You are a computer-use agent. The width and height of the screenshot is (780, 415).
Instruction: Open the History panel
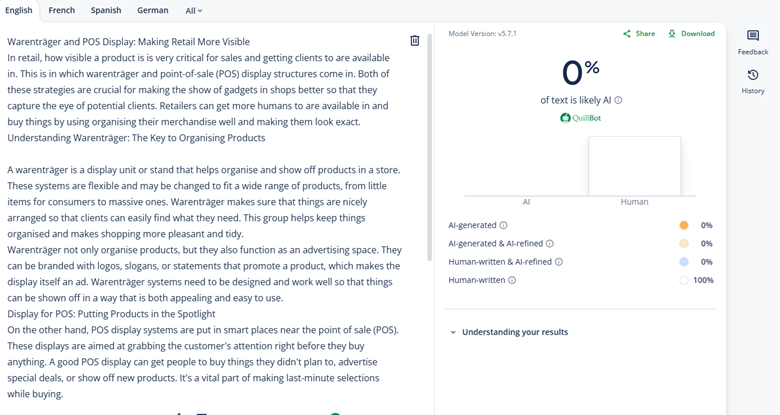(x=753, y=80)
